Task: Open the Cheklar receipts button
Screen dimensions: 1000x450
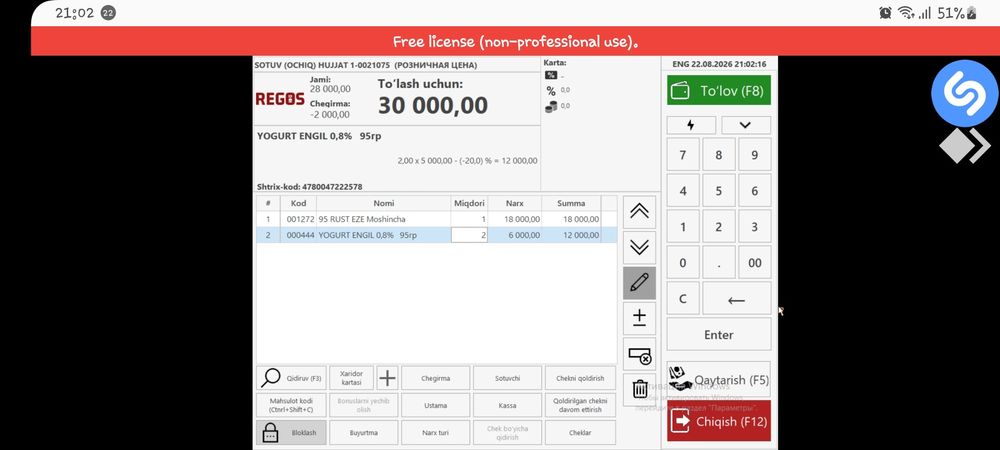Action: [x=580, y=432]
